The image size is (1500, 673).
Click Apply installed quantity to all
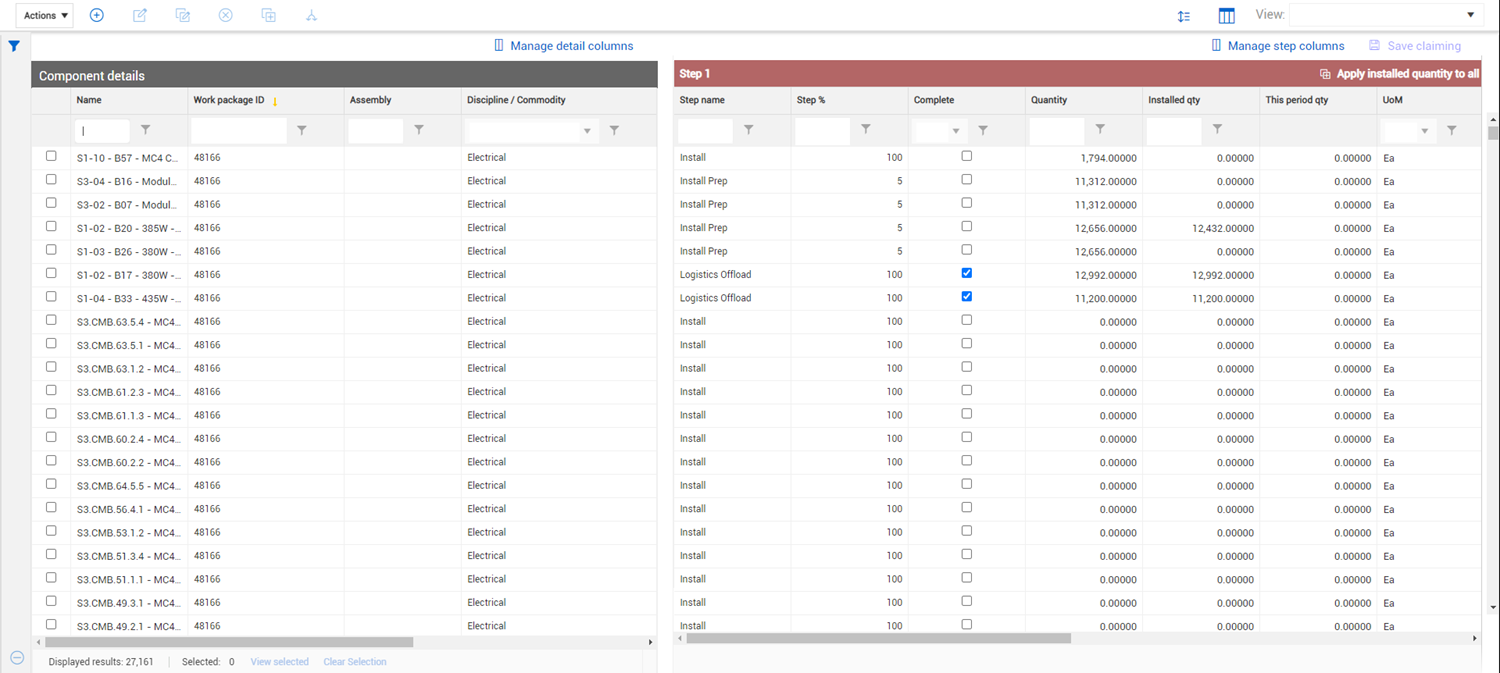pyautogui.click(x=1399, y=74)
